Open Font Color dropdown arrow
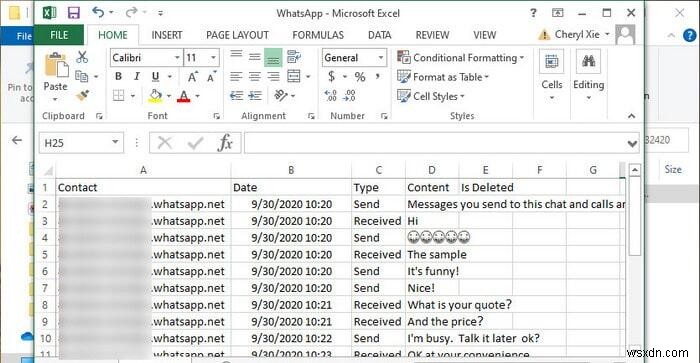The height and width of the screenshot is (363, 700). coord(197,96)
